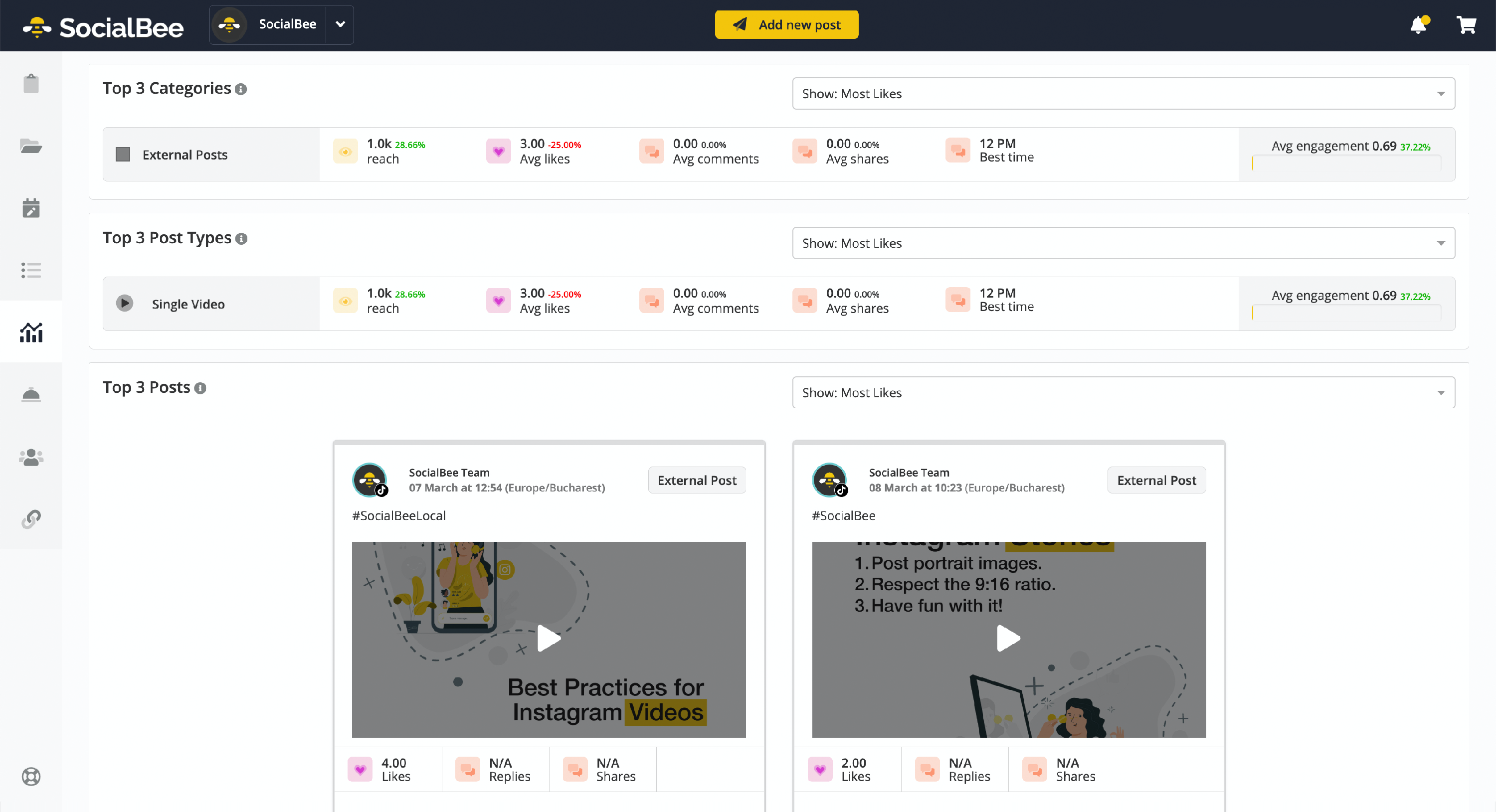Click info icon next to Top 3 Post Types
Viewport: 1496px width, 812px height.
coord(241,239)
